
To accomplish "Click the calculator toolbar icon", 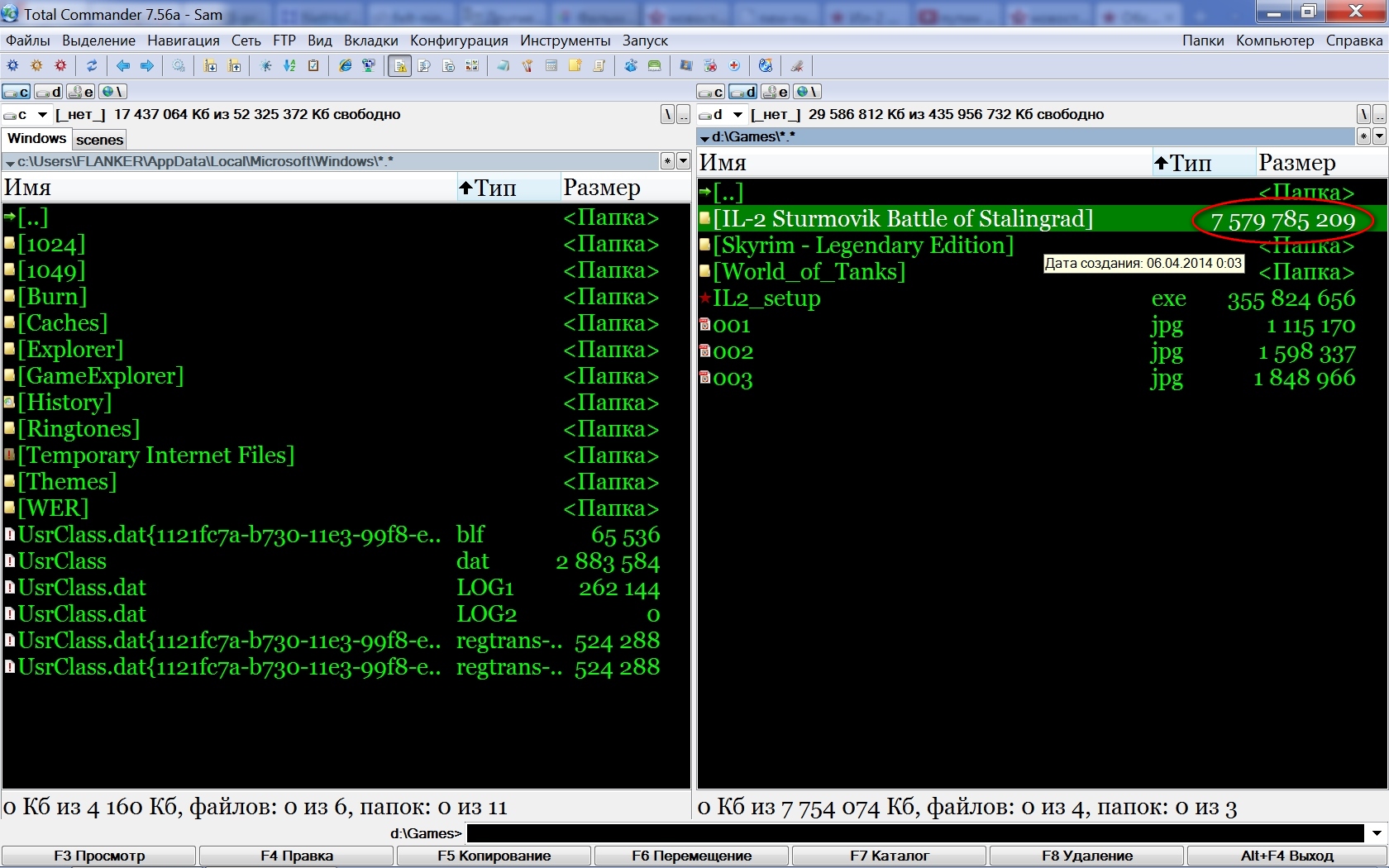I will (x=551, y=66).
